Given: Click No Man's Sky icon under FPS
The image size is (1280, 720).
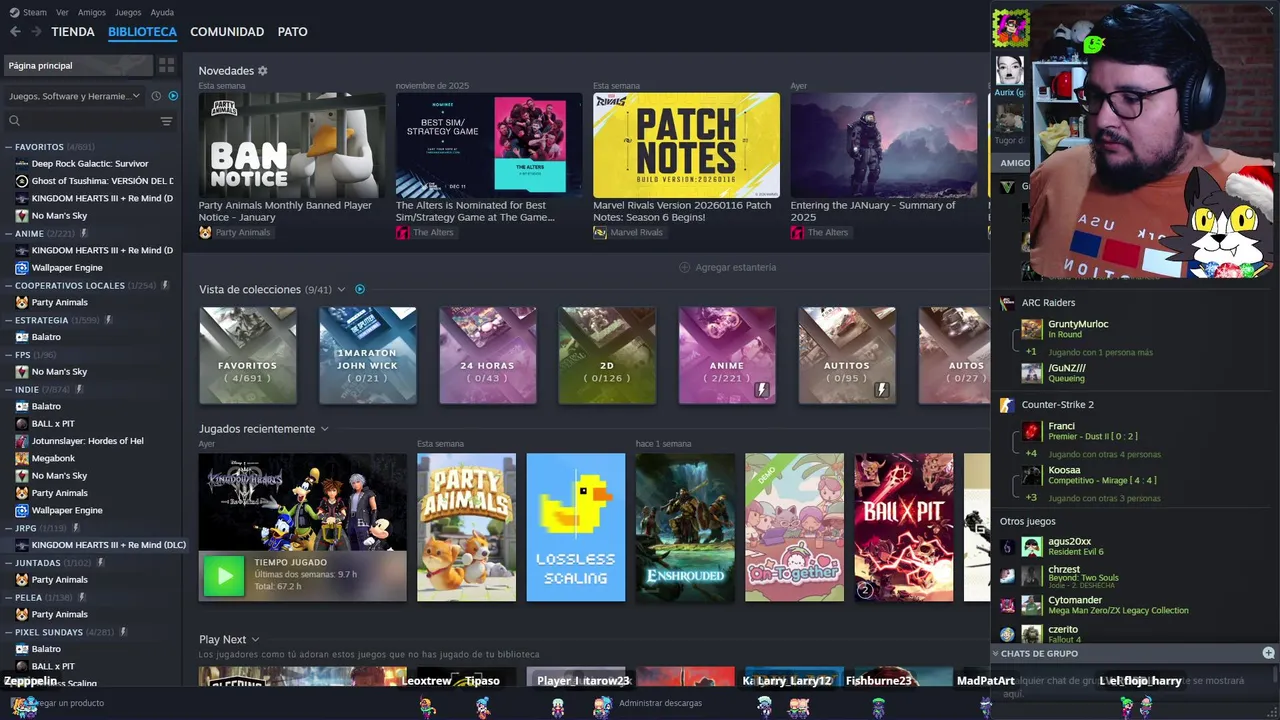Looking at the screenshot, I should pyautogui.click(x=22, y=372).
